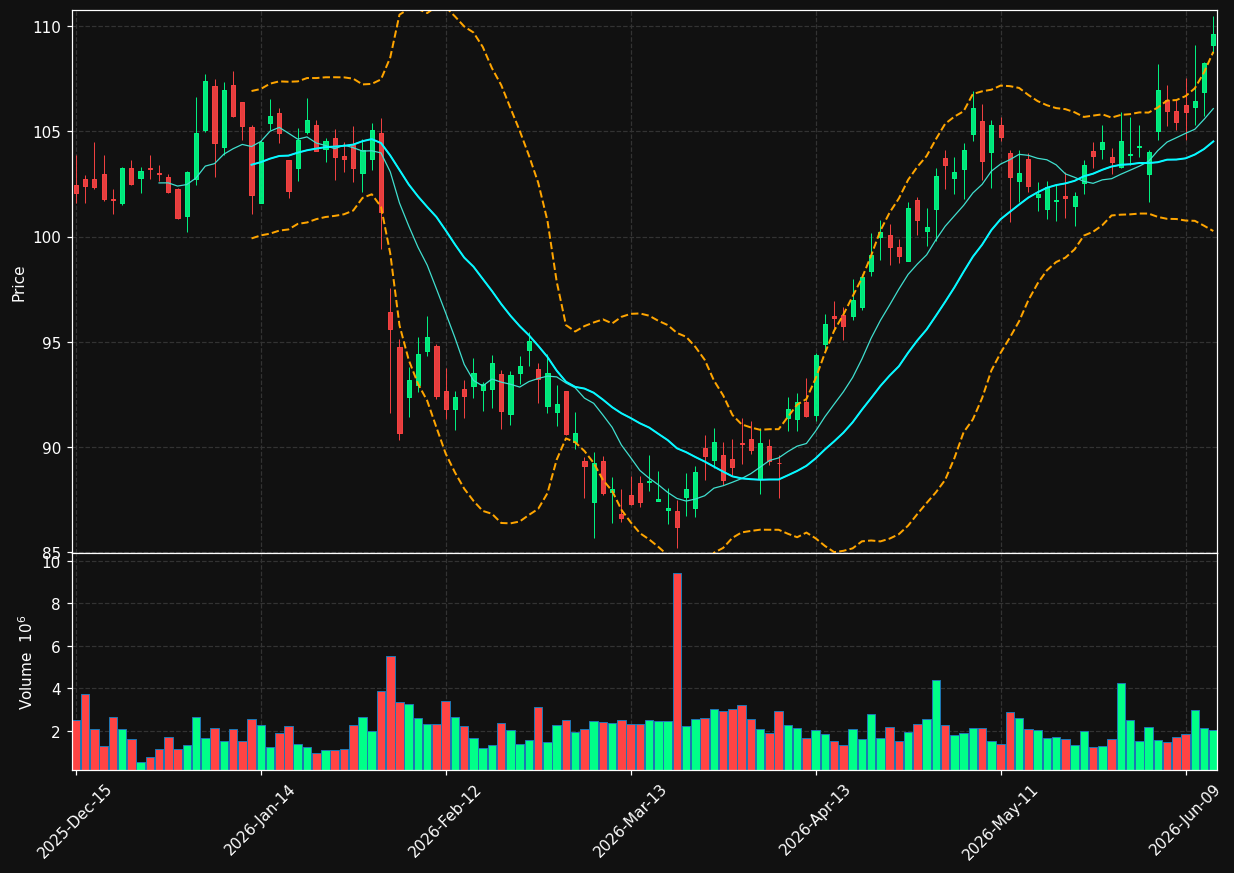Screen dimensions: 1234x873
Task: Select the tall green volume bar near 4.4 million
Action: [936, 725]
